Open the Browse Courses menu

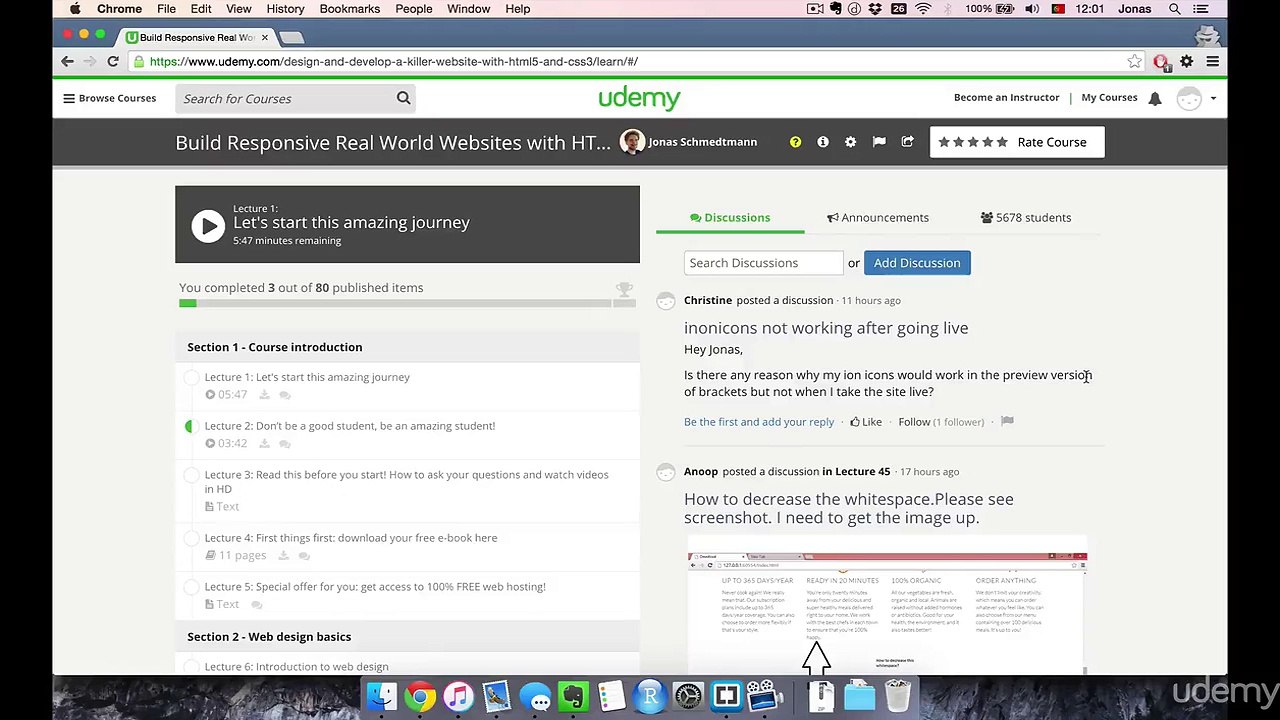(x=110, y=98)
